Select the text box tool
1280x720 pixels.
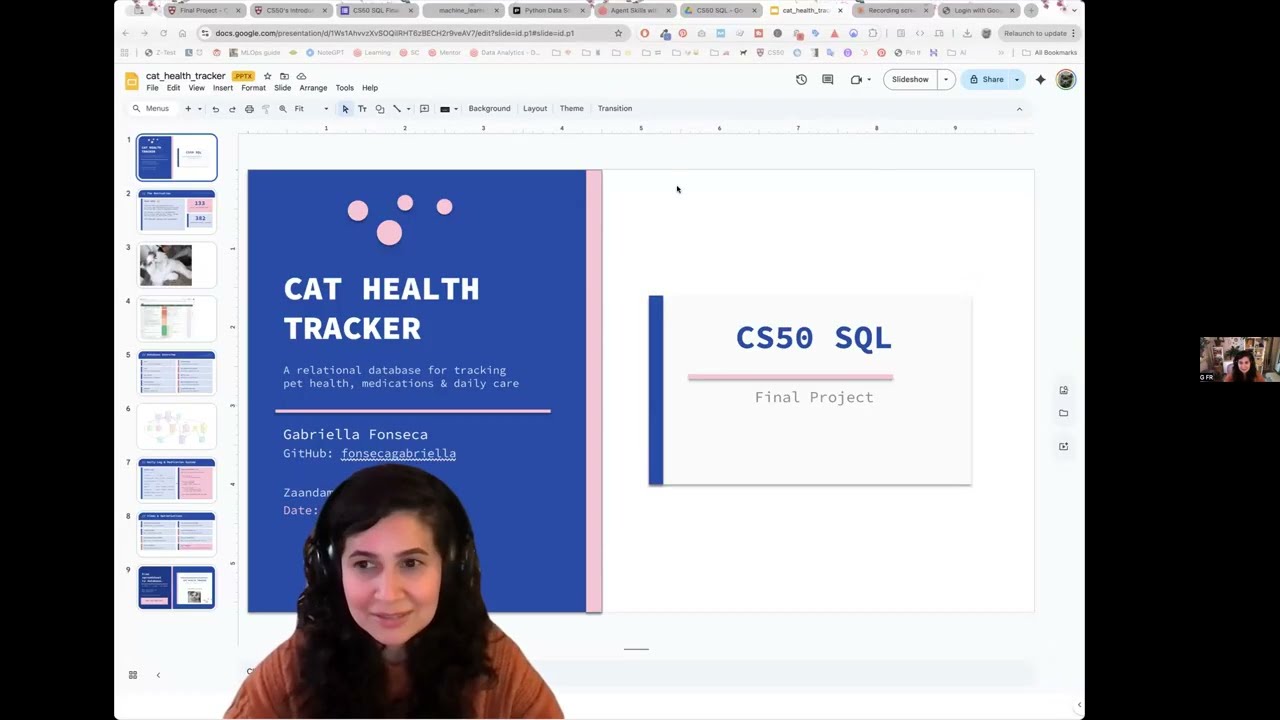pos(362,108)
